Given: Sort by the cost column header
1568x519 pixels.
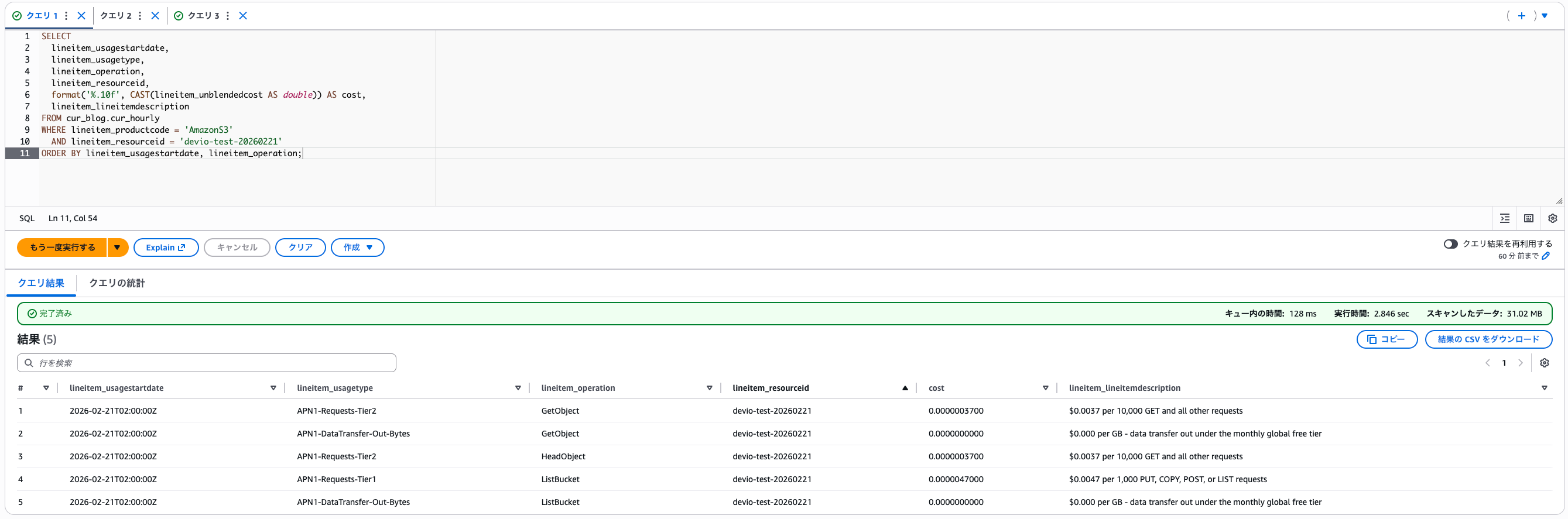Looking at the screenshot, I should click(x=936, y=388).
